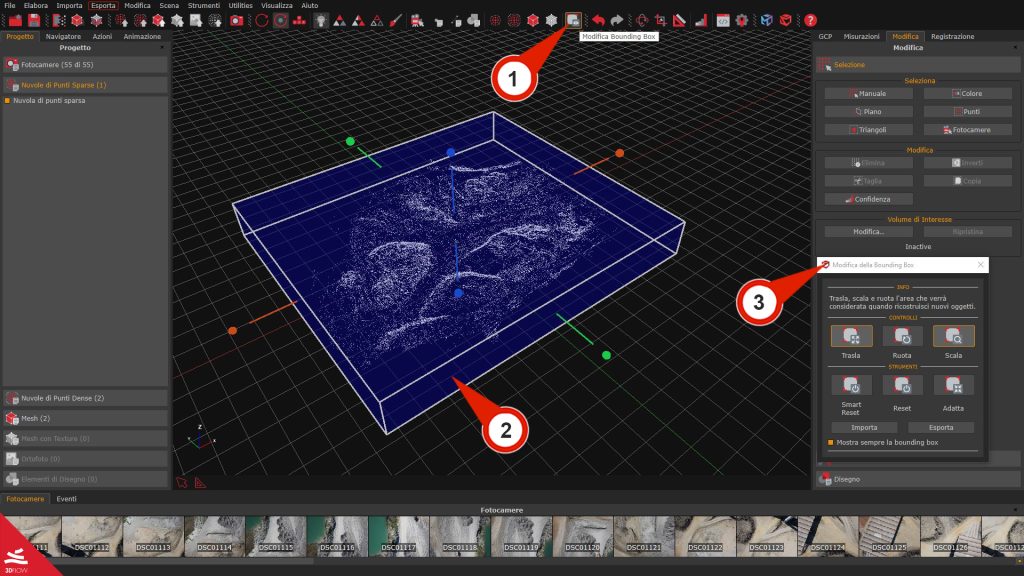
Task: Click the plain Reset icon in bounding box dialog
Action: [x=902, y=385]
